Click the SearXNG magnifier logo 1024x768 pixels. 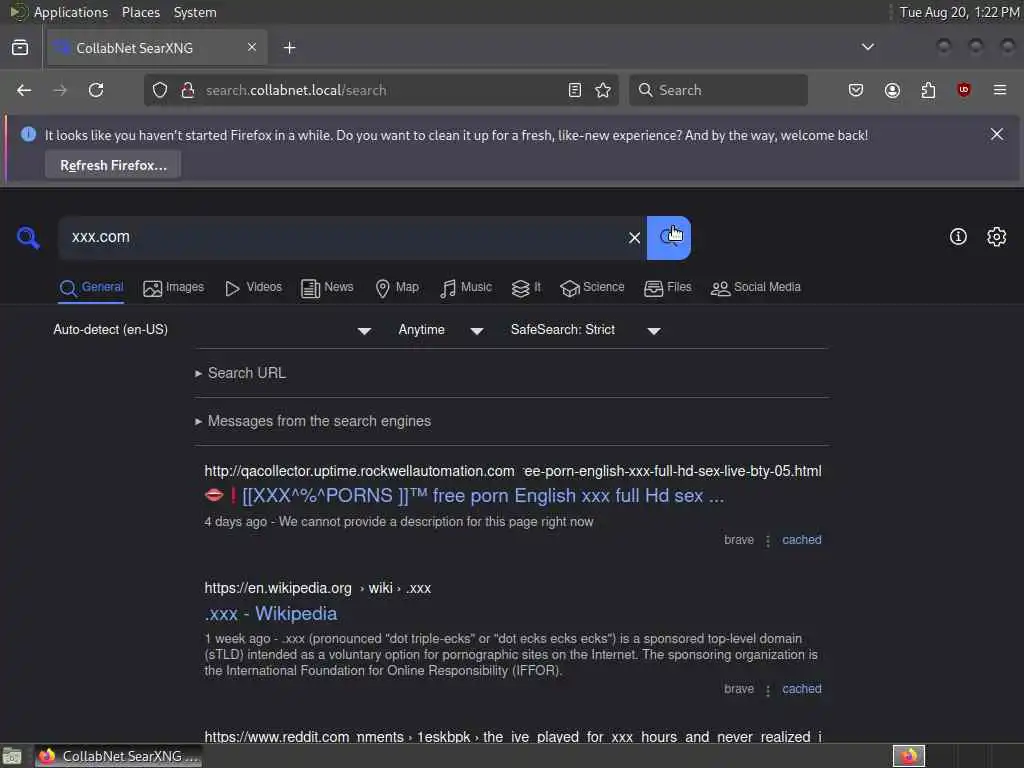coord(28,238)
